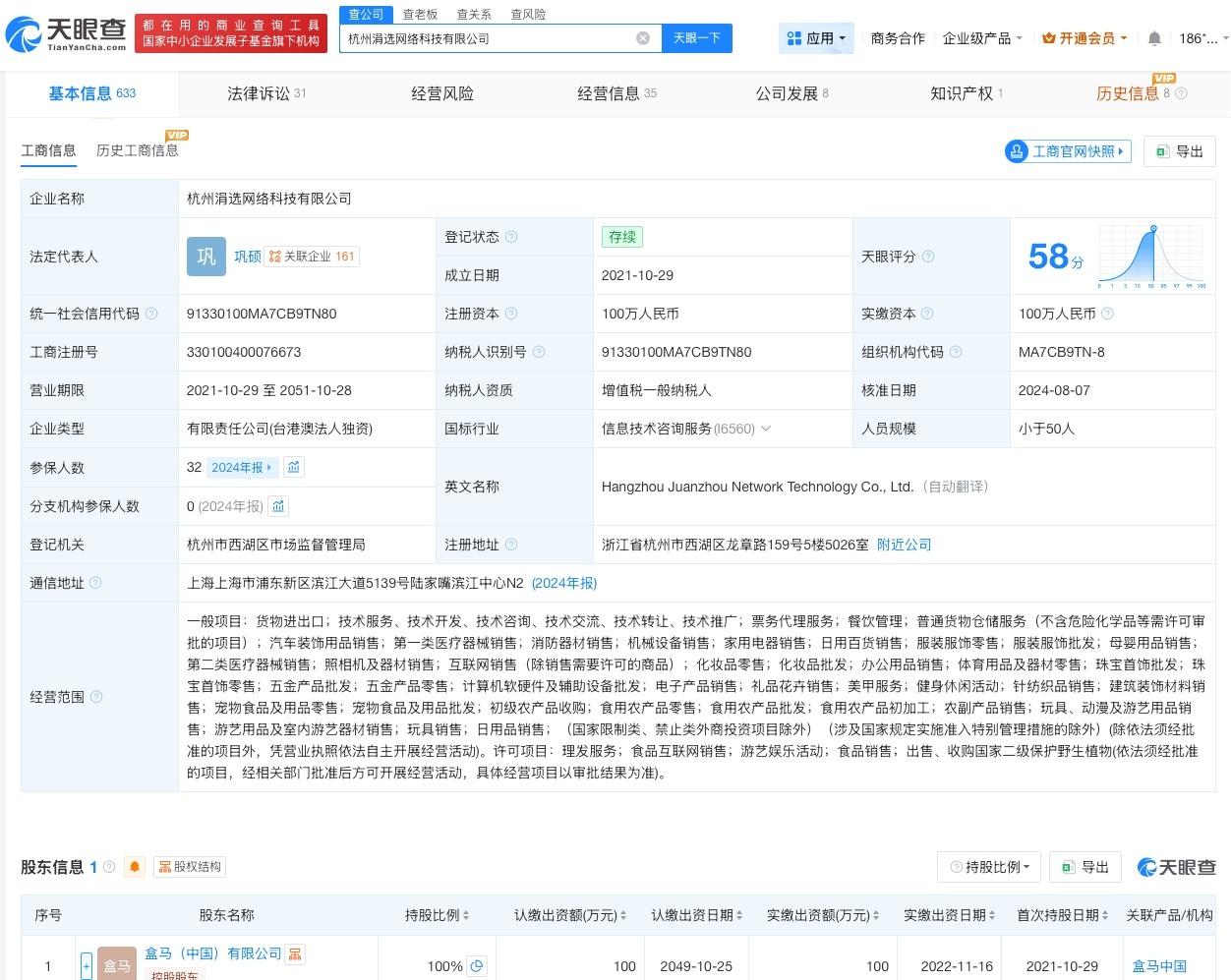
Task: Click the VIP crown icon beside 开通会员
Action: [1048, 38]
